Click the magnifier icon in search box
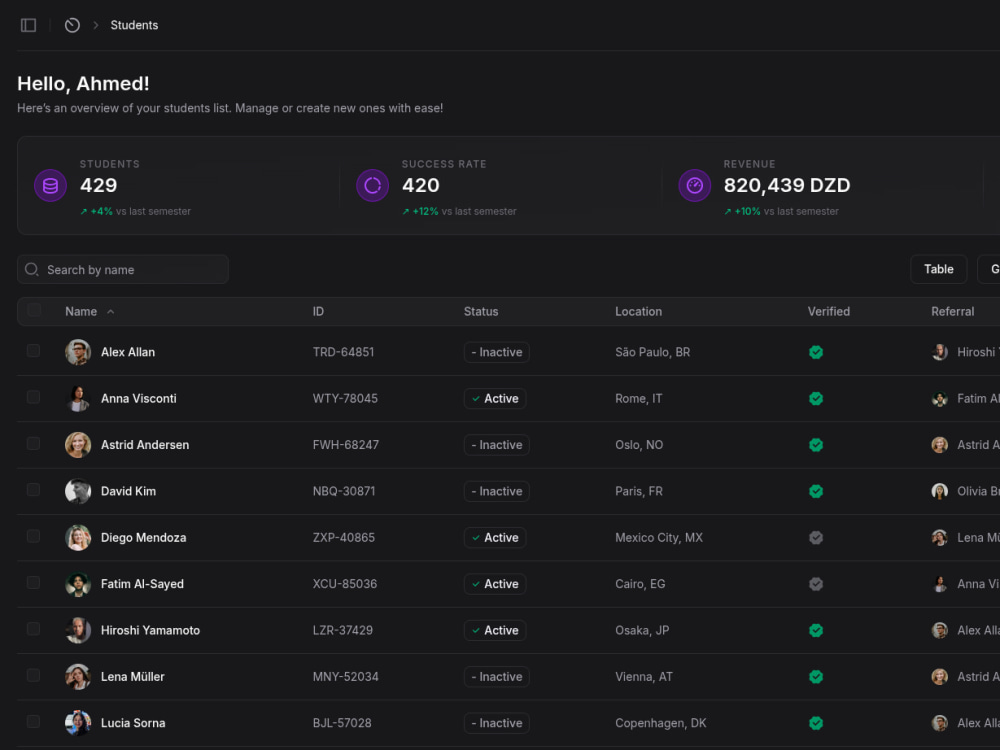Viewport: 1000px width, 750px height. [x=31, y=269]
